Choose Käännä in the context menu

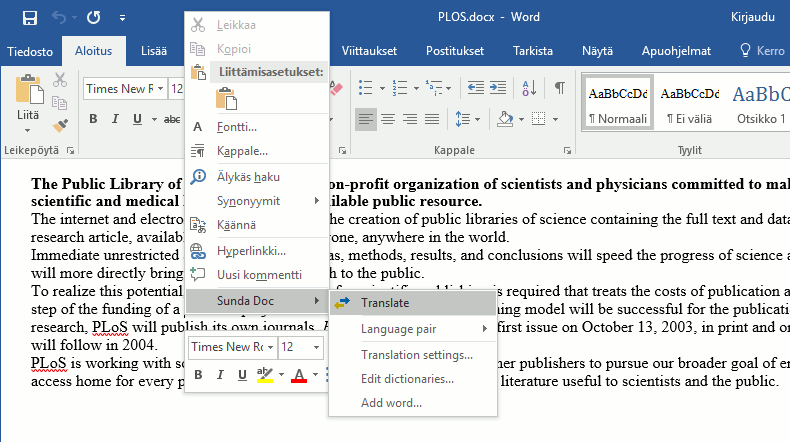(257, 225)
